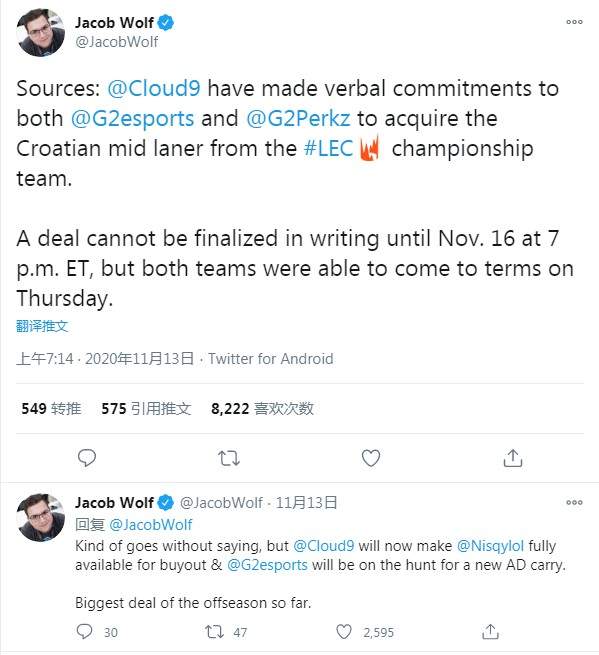Open Jacob Wolf's profile picture at top
The height and width of the screenshot is (655, 599).
pos(41,32)
